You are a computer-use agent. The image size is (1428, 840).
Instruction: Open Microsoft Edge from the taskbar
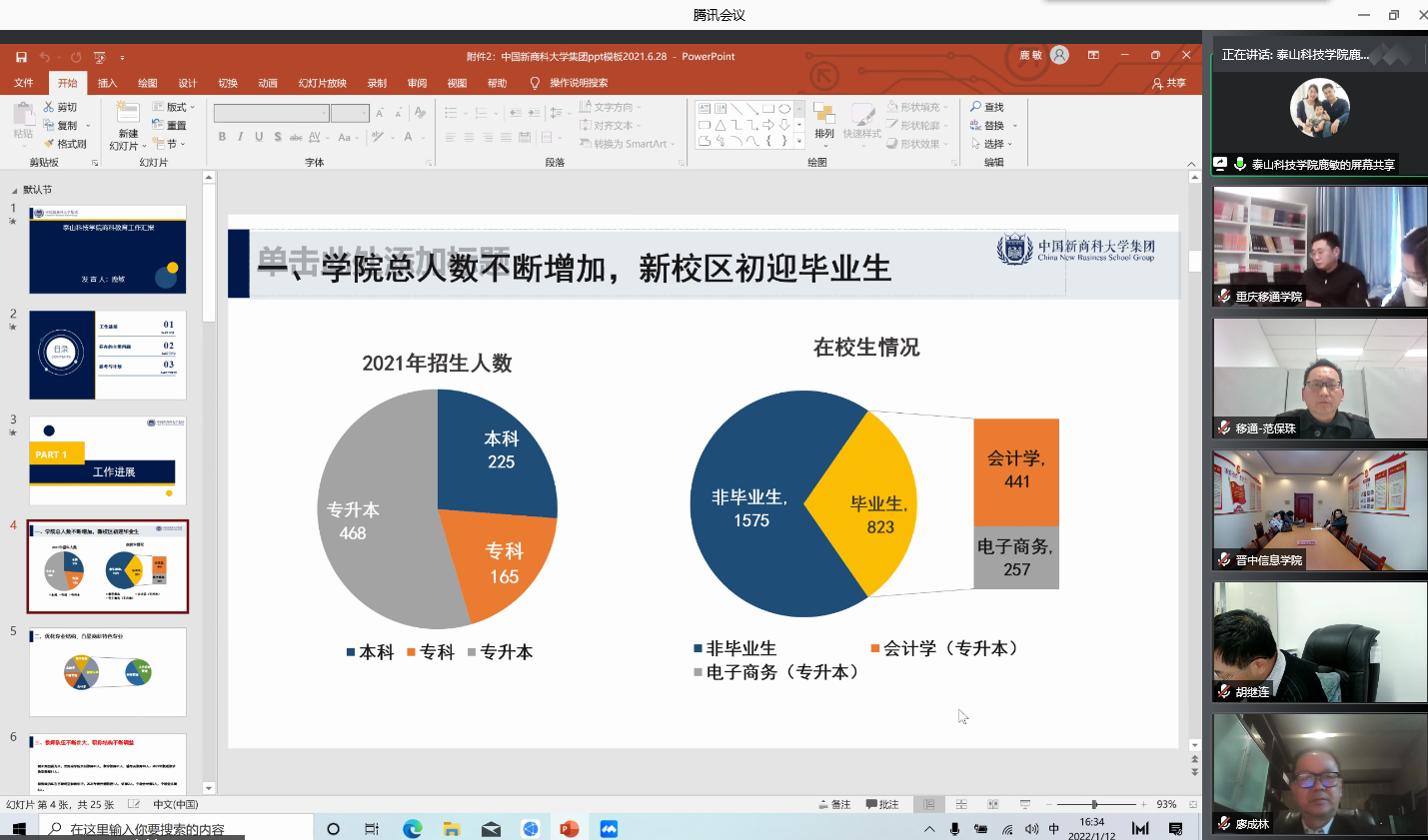412,829
